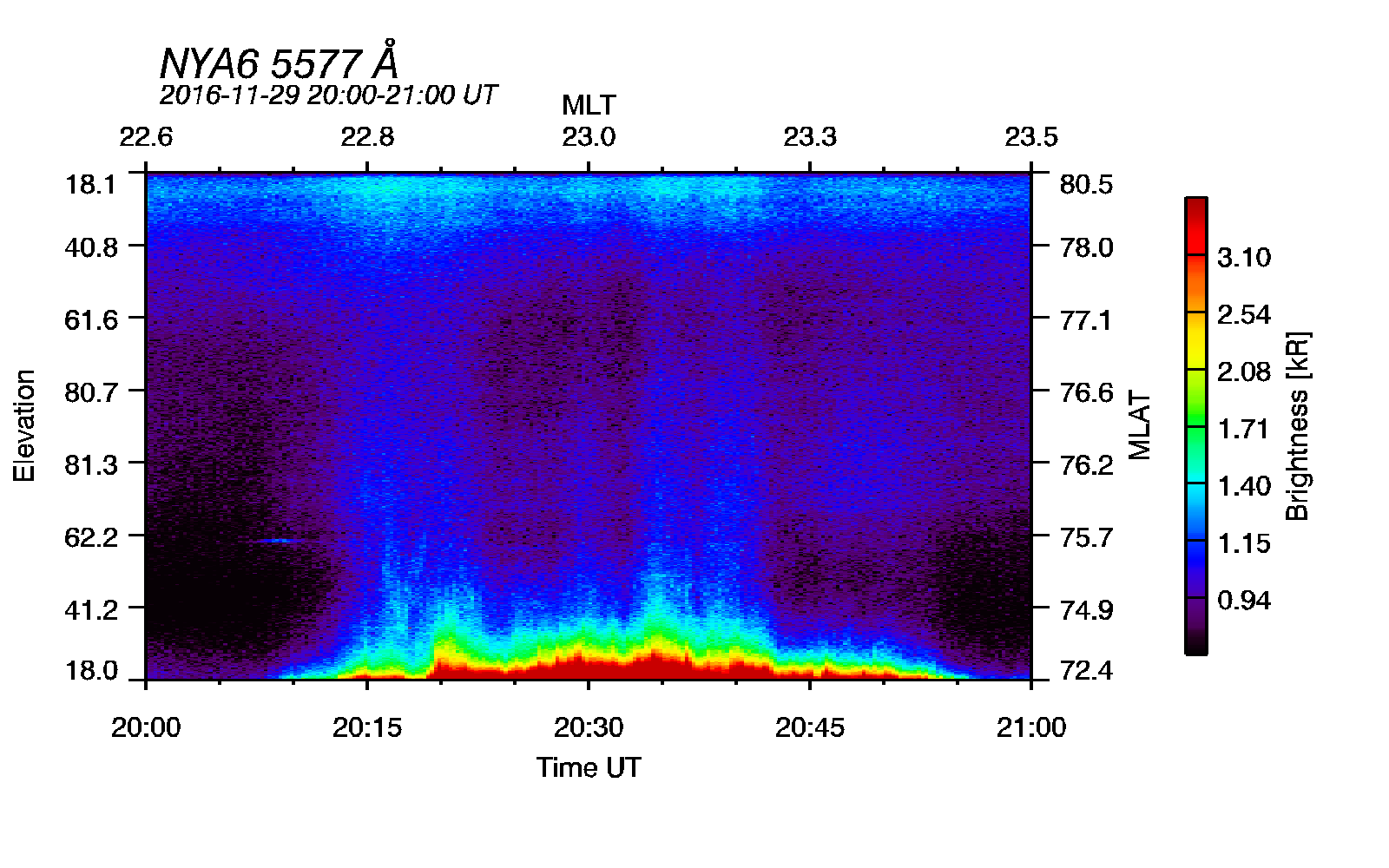Select the time tick "20:00"

[146, 727]
